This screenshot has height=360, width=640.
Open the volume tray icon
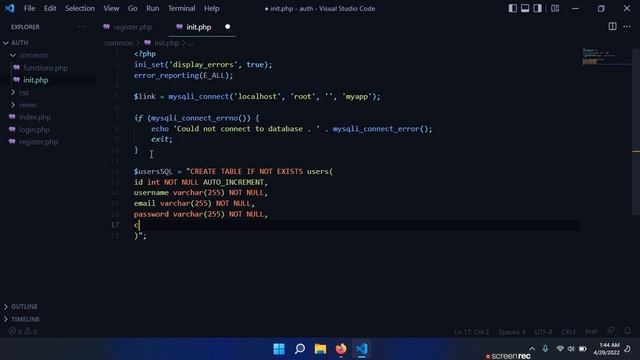571,349
